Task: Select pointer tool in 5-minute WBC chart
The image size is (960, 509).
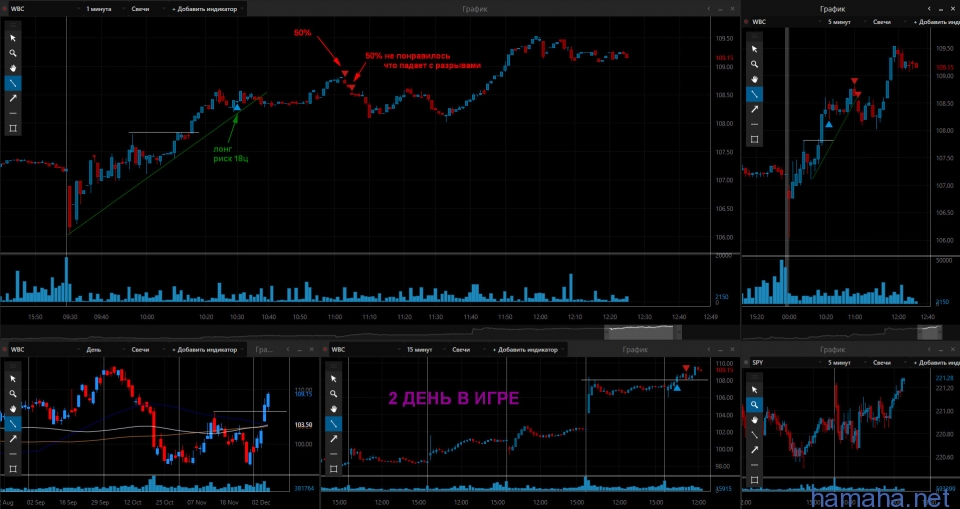Action: (754, 49)
